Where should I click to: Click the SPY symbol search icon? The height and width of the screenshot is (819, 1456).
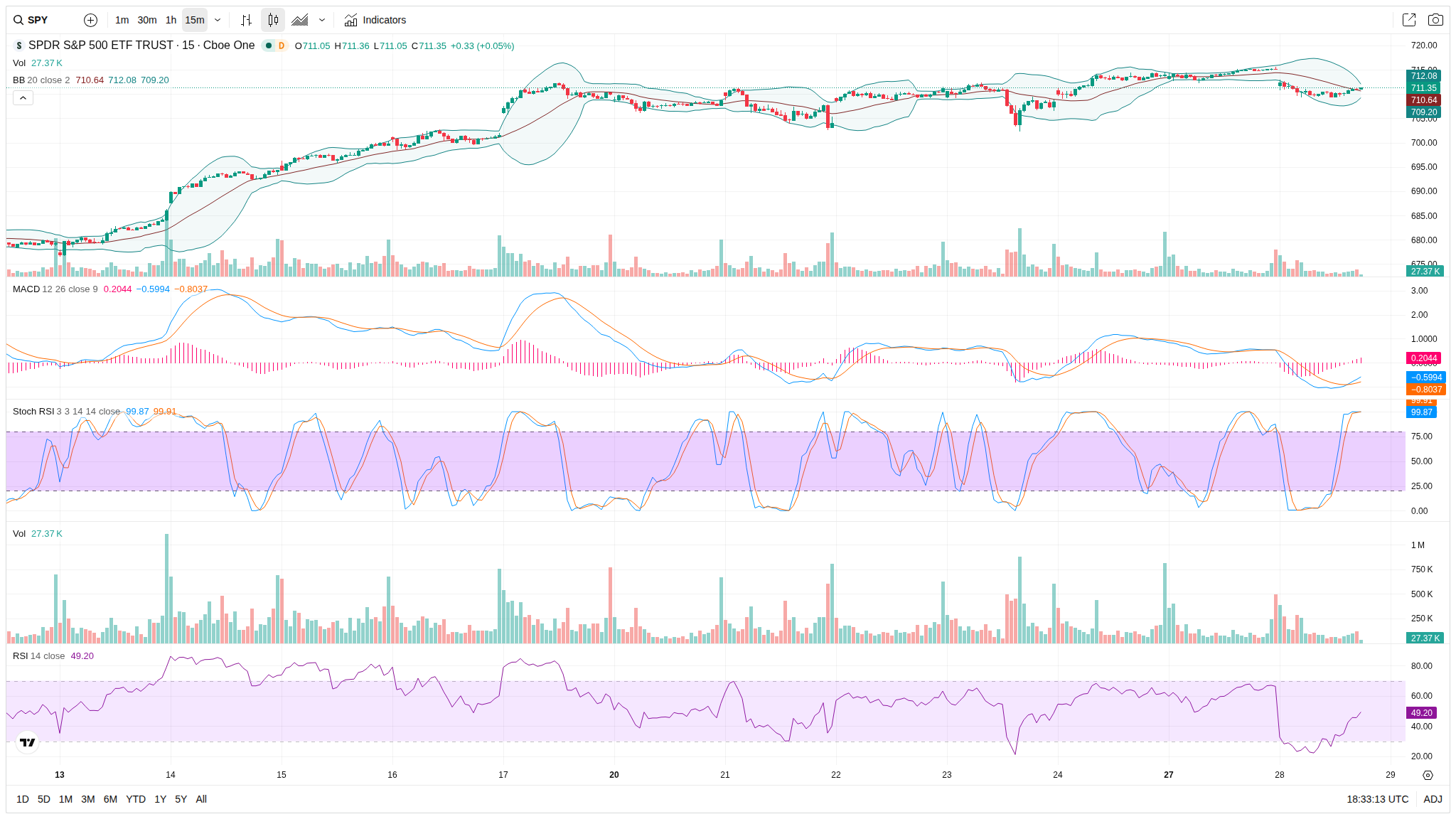pos(18,20)
